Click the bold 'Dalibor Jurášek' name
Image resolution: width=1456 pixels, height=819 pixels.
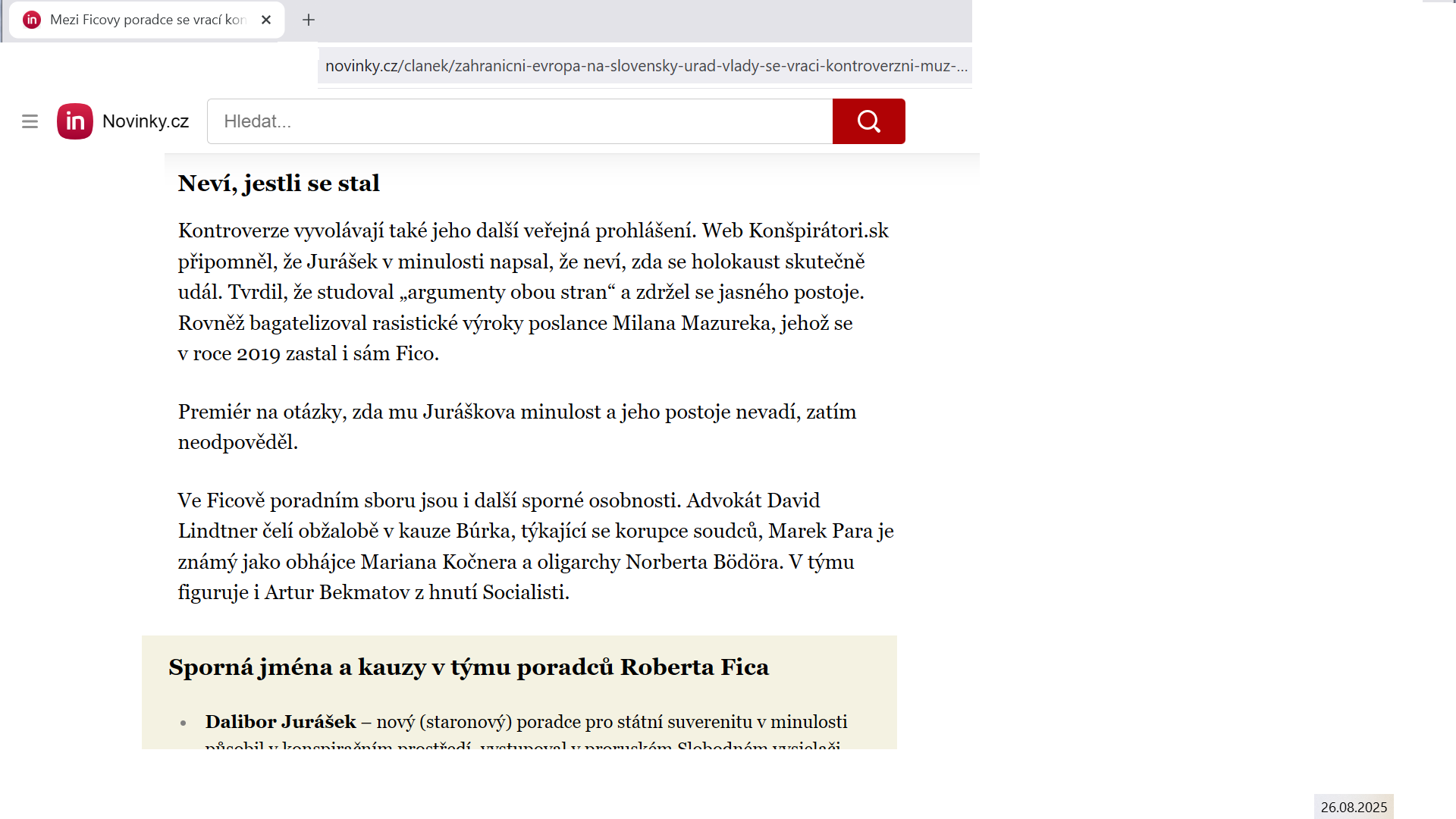coord(281,722)
